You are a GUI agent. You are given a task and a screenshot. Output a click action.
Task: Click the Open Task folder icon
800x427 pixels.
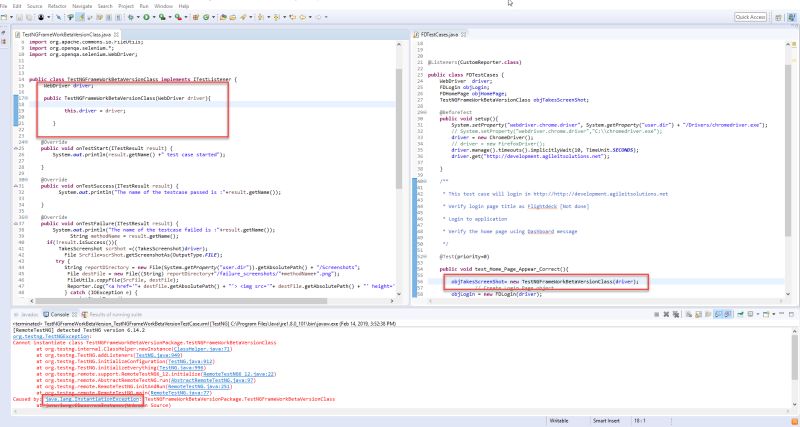click(233, 17)
